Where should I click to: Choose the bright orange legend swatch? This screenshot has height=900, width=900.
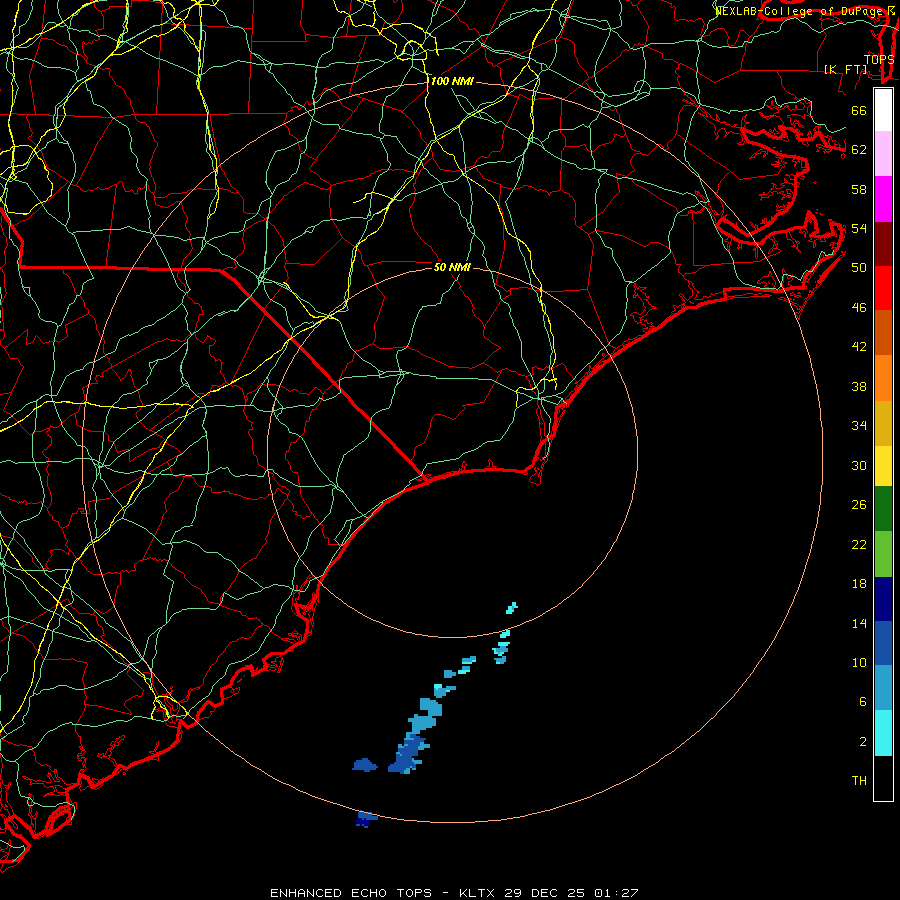pyautogui.click(x=883, y=378)
